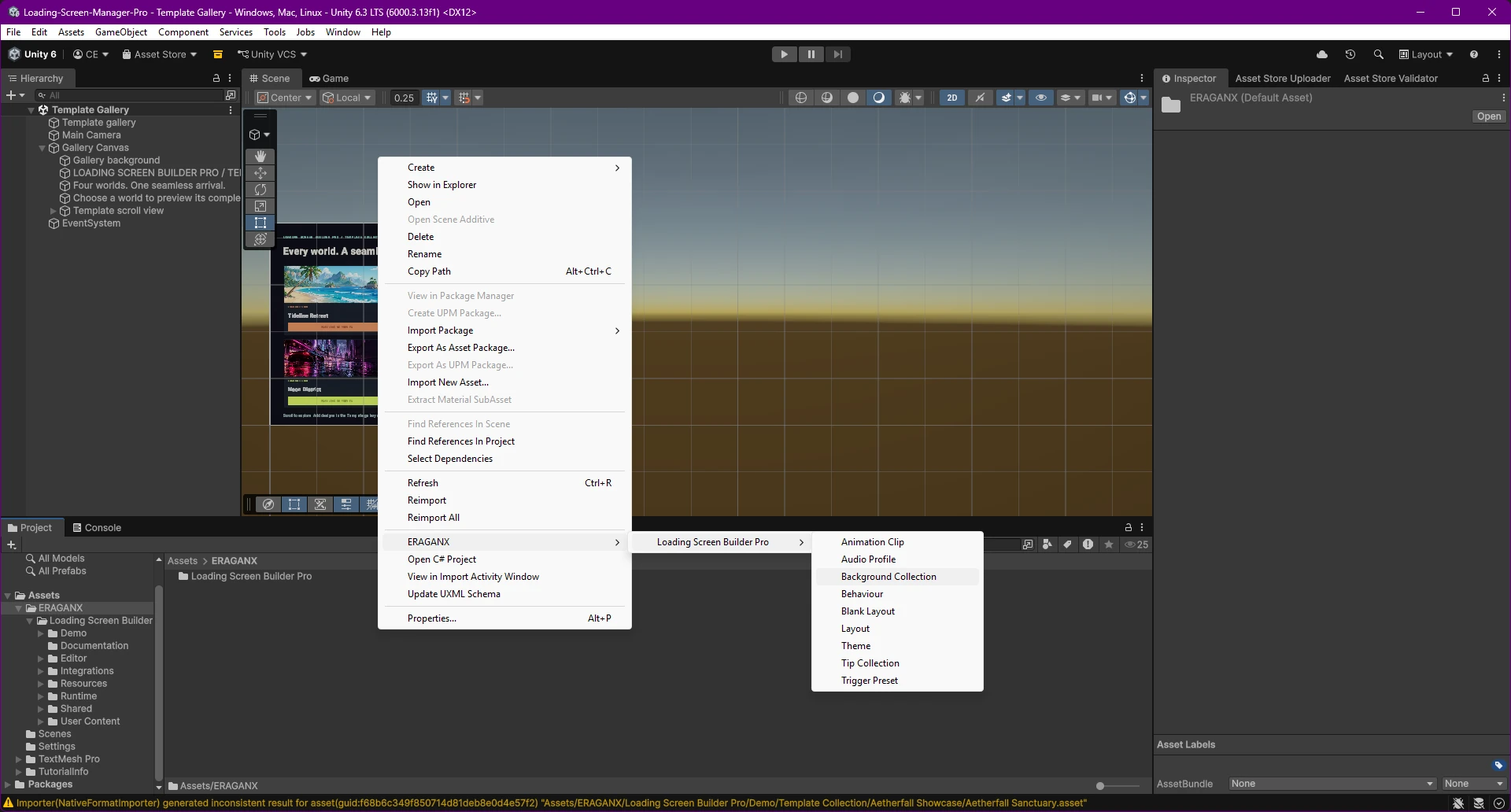
Task: Open the global search magnifier
Action: click(x=1378, y=54)
